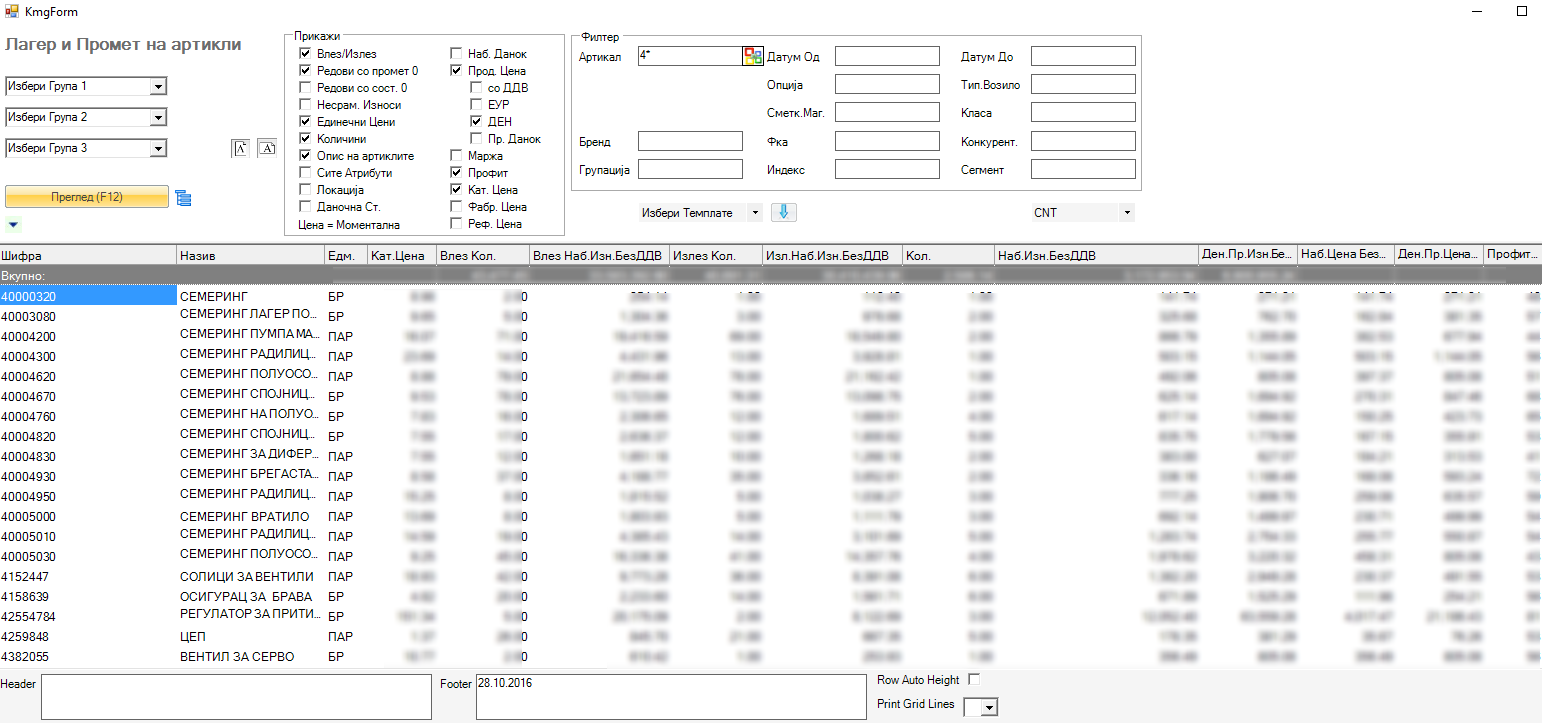Click the small blue down triangle under Преглед
Viewport: 1542px width, 723px height.
click(13, 224)
